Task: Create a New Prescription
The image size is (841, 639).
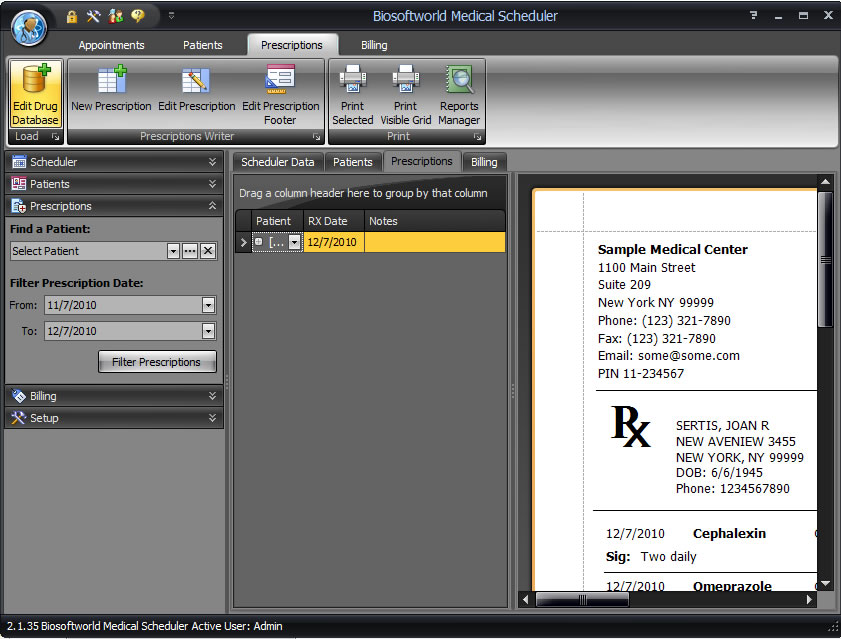Action: coord(112,89)
